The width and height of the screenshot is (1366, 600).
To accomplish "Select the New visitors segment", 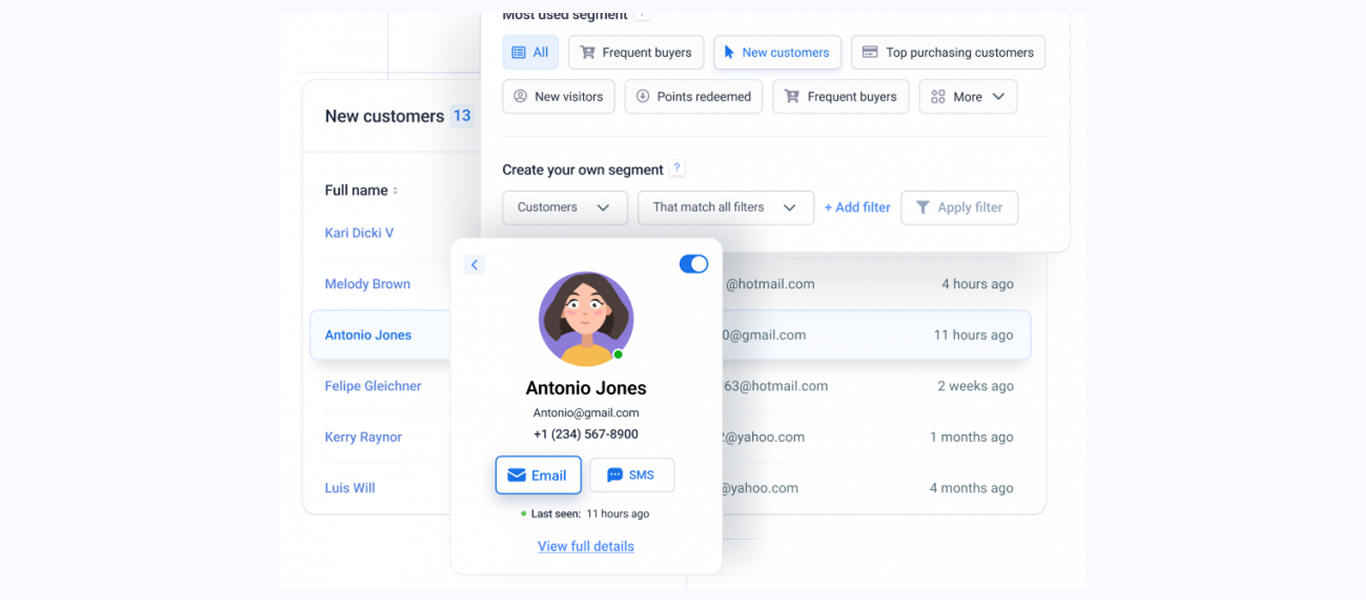I will pos(558,97).
